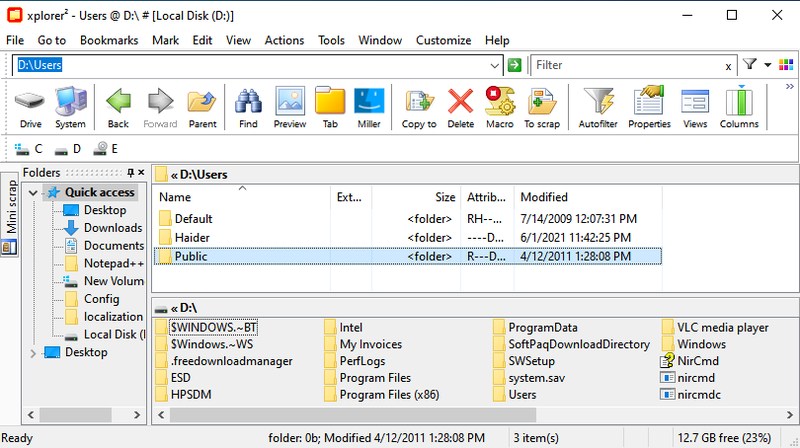Open the address bar dropdown arrow
This screenshot has height=448, width=800.
coord(495,65)
